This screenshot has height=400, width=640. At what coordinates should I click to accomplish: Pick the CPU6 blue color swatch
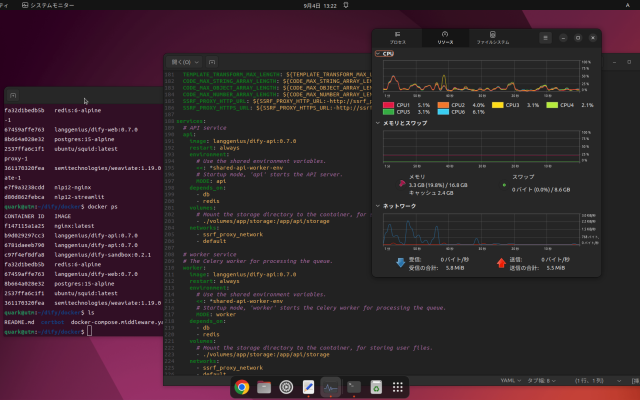pos(441,112)
